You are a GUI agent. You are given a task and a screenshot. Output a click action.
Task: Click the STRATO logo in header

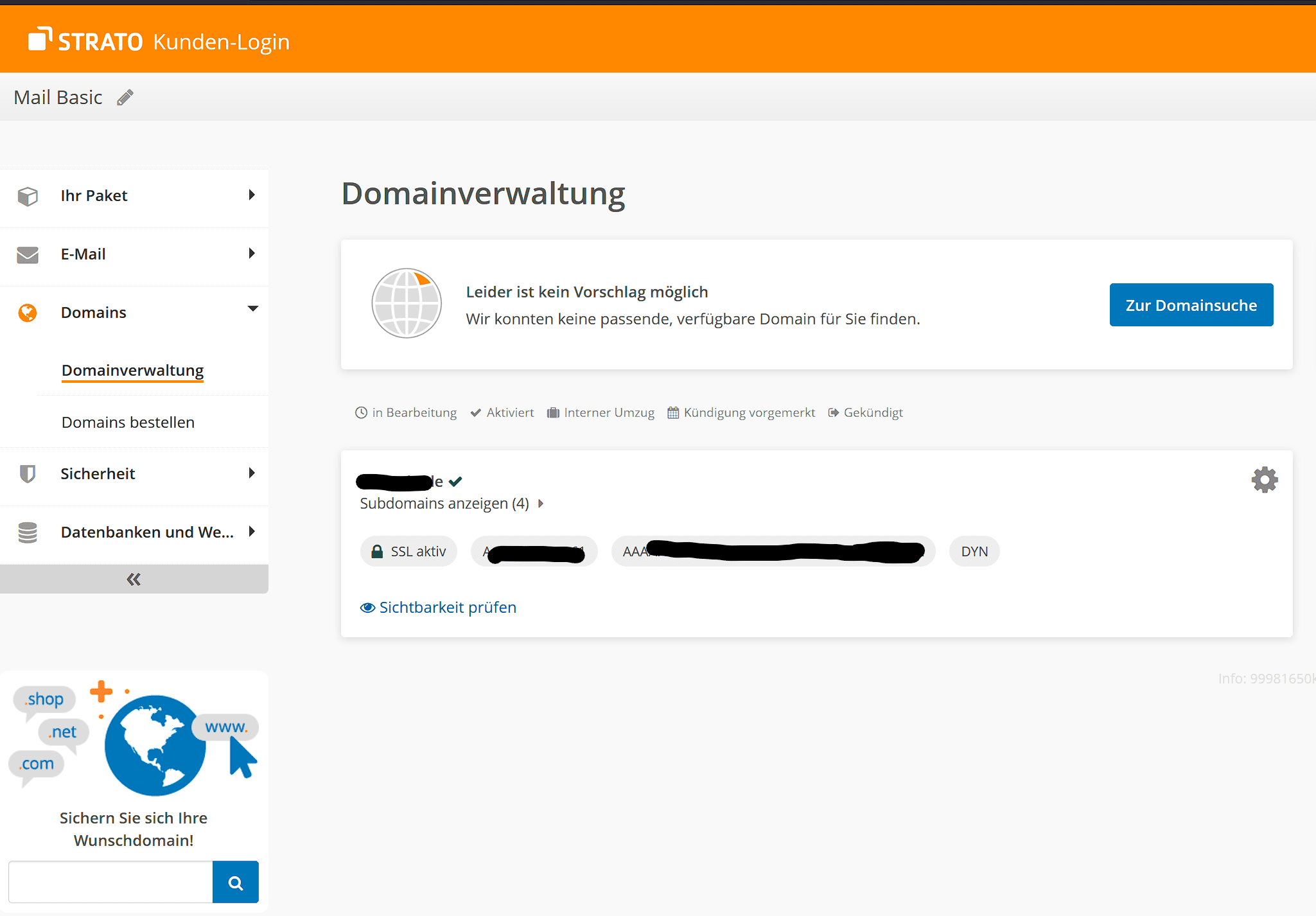pos(86,41)
